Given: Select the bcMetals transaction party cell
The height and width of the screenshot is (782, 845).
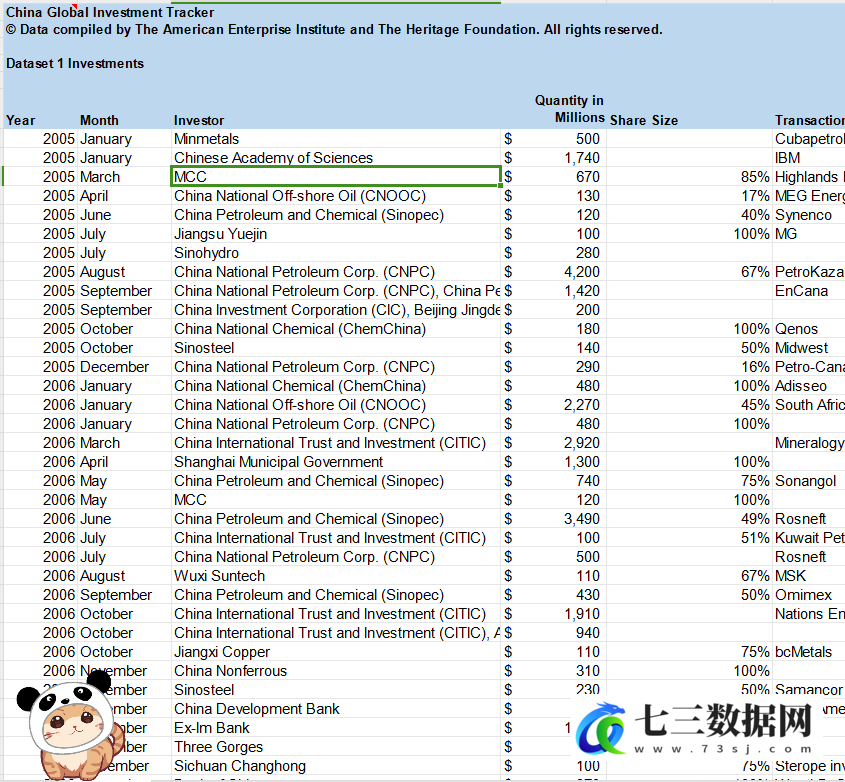Looking at the screenshot, I should pyautogui.click(x=809, y=652).
